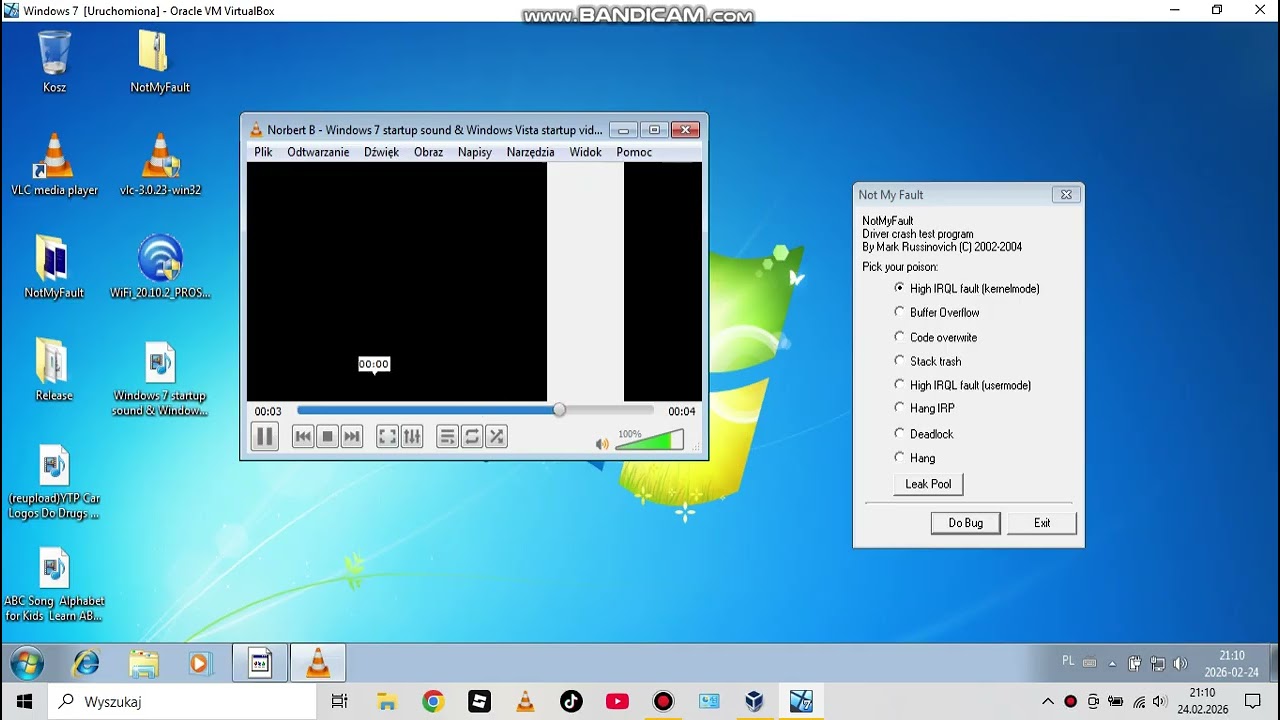Select the Hang option
1280x720 pixels.
click(x=914, y=458)
